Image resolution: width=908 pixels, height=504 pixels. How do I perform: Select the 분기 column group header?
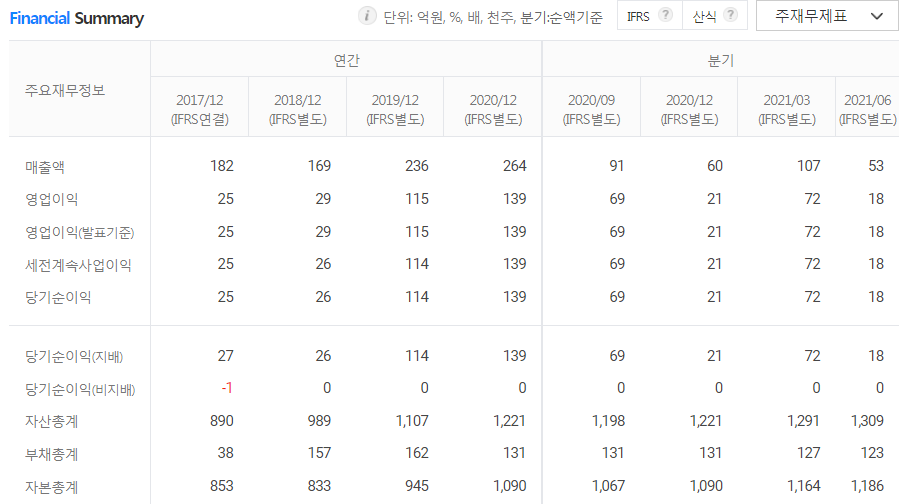pyautogui.click(x=720, y=60)
